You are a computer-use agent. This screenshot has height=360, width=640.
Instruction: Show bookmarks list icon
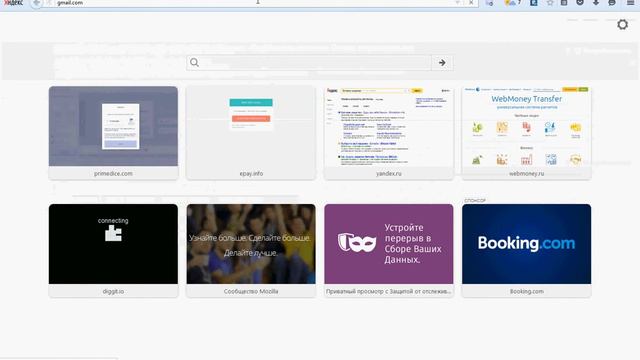[564, 3]
